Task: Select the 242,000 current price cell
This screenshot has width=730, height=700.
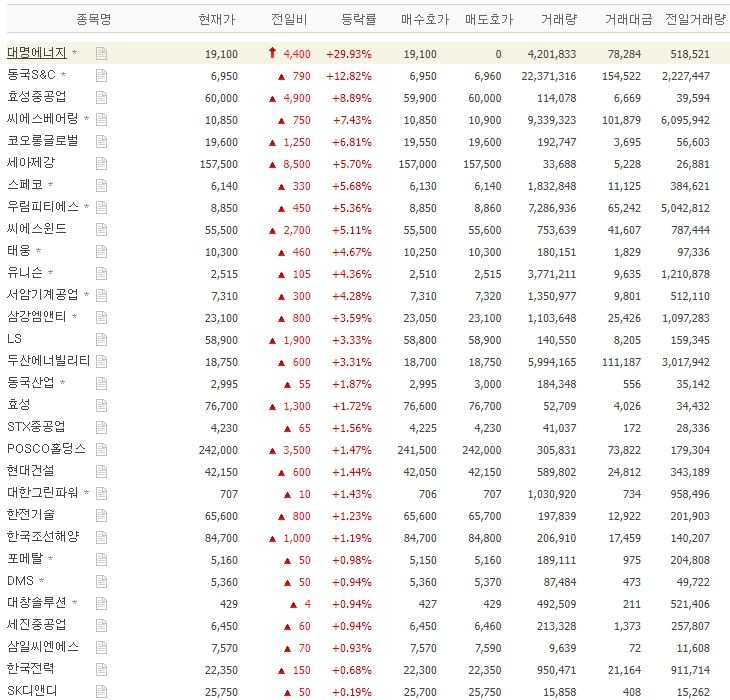Action: click(218, 450)
